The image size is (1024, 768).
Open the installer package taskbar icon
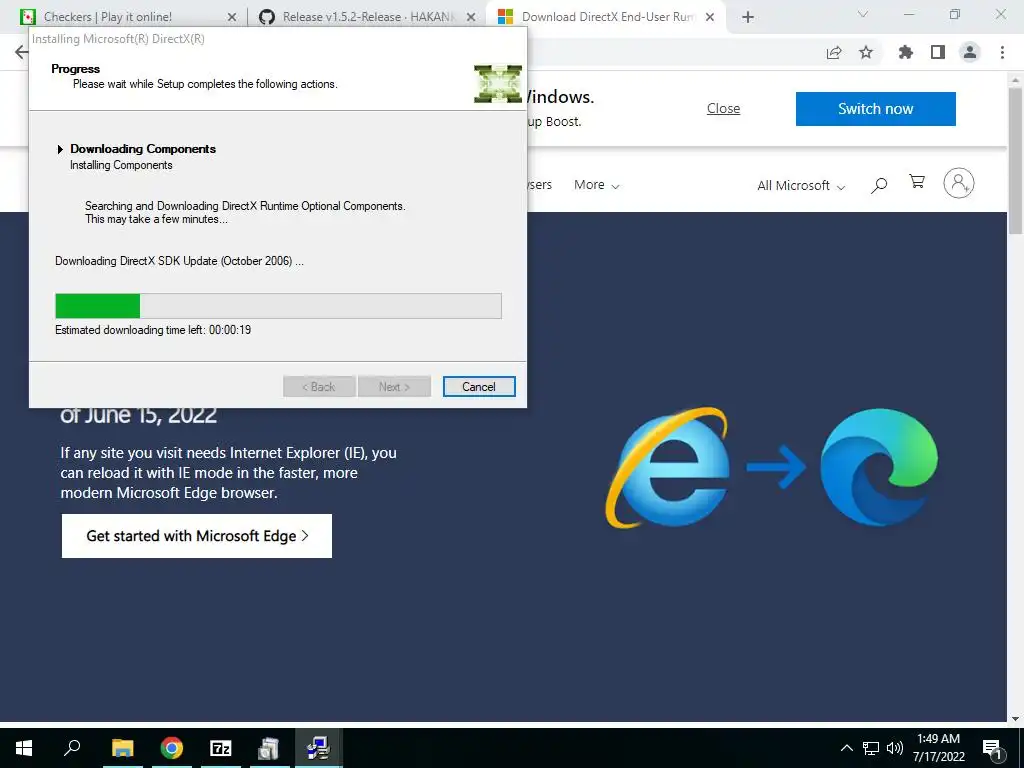point(268,748)
